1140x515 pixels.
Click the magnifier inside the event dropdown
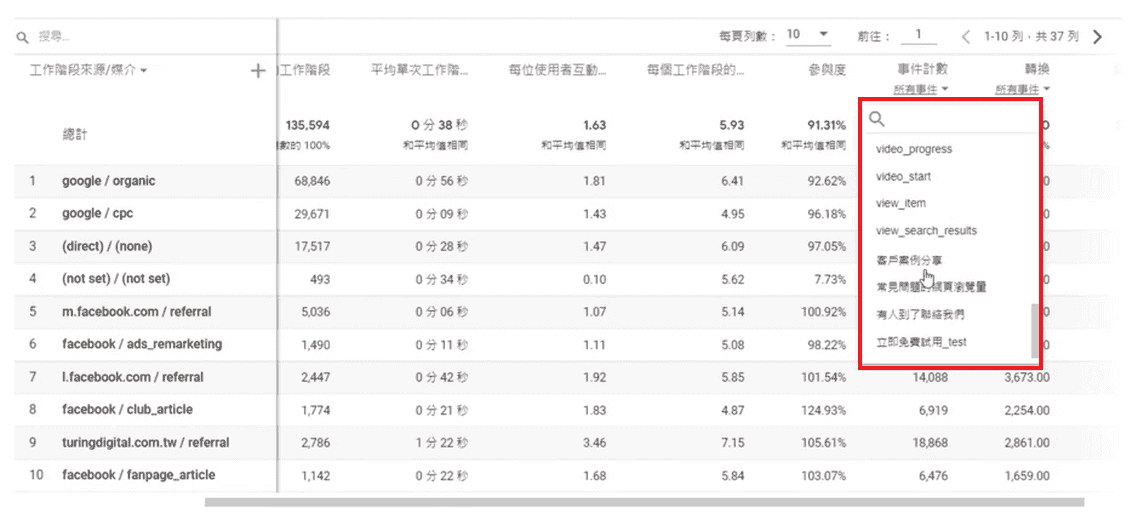coord(878,119)
